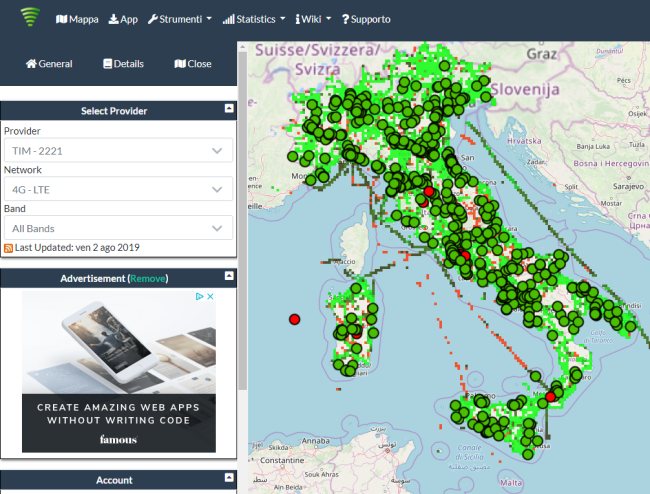Viewport: 650px width, 494px height.
Task: Open the Network dropdown showing 4G - LTE
Action: (x=118, y=189)
